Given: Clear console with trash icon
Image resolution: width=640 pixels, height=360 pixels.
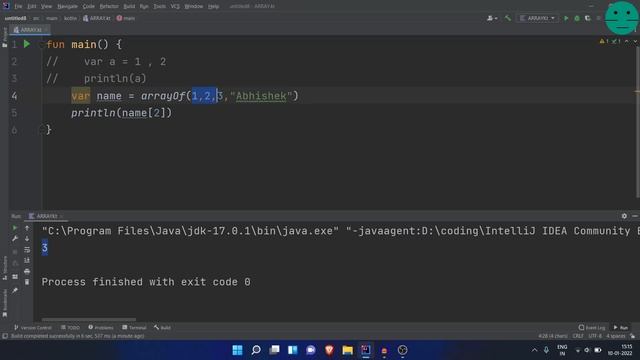Looking at the screenshot, I should [27, 282].
